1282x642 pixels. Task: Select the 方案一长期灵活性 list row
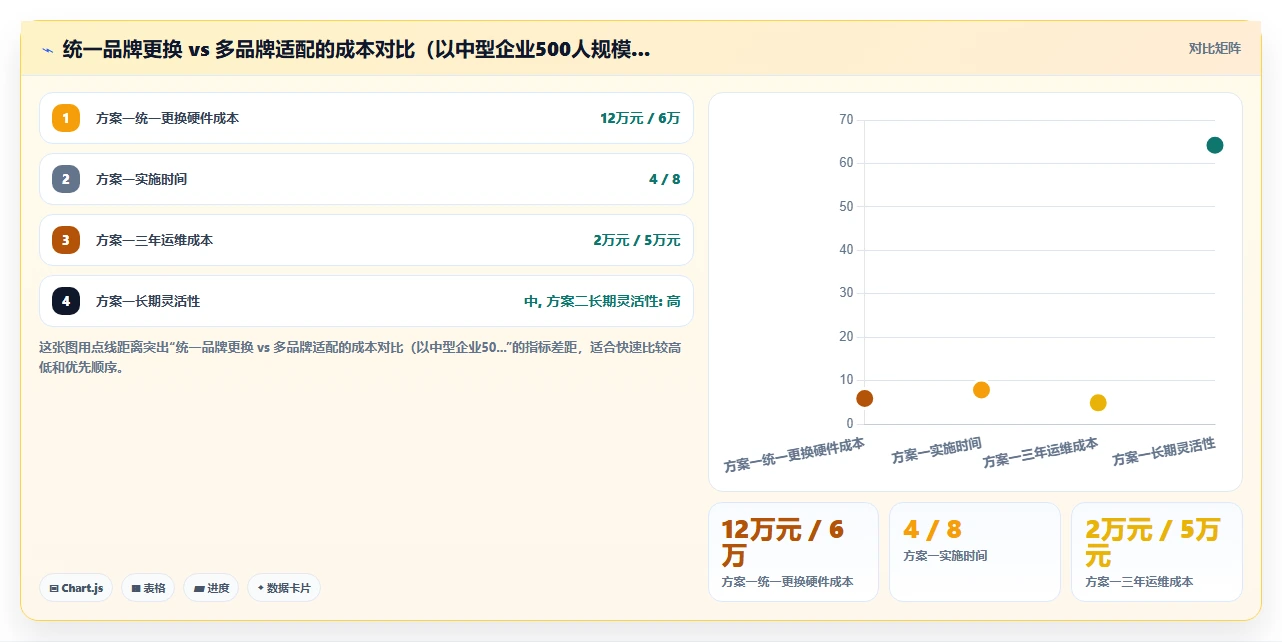coord(366,301)
